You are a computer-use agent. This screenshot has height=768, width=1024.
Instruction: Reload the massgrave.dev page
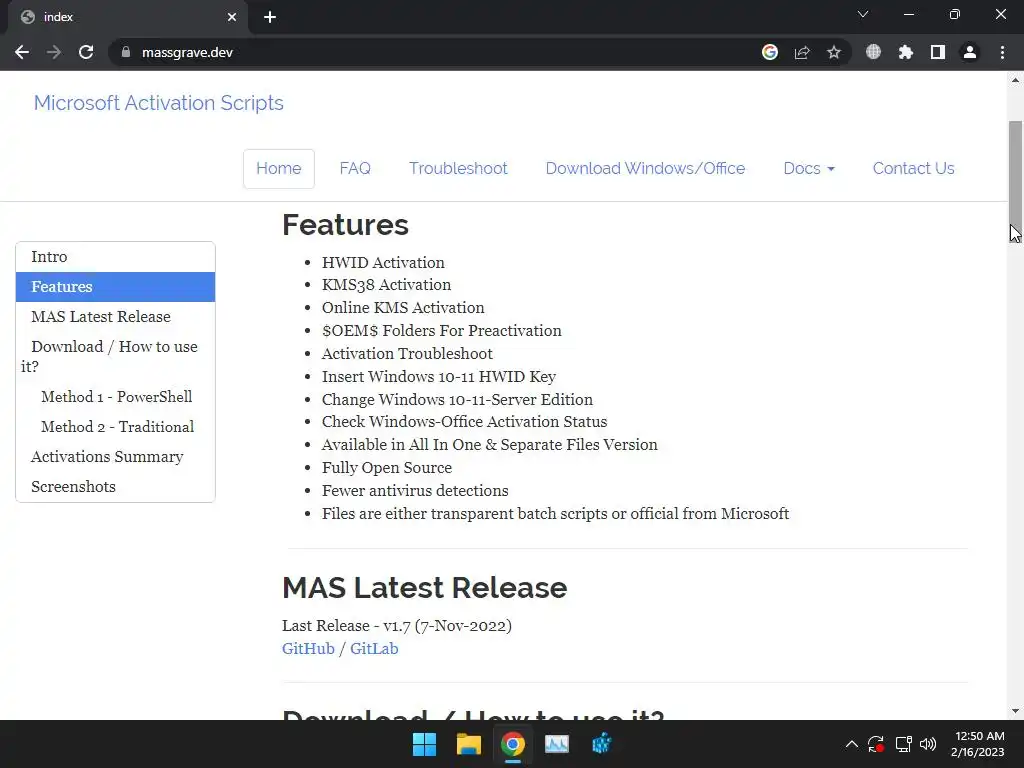(x=86, y=52)
